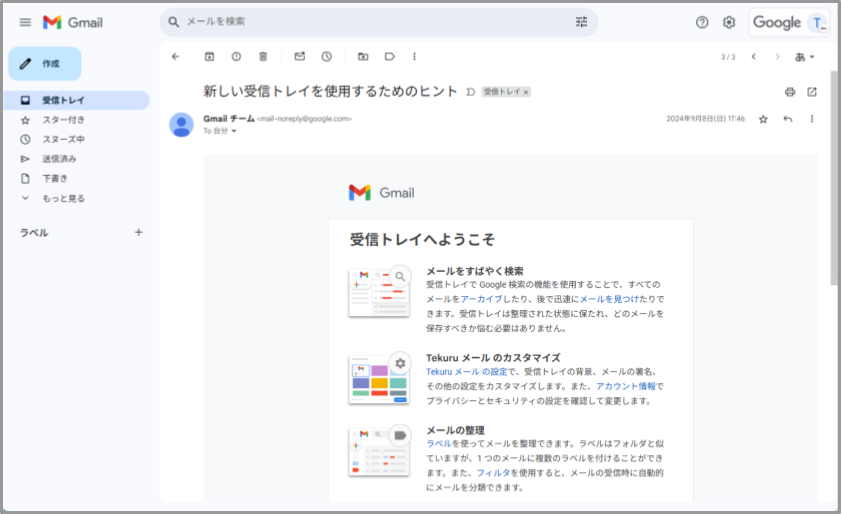Viewport: 842px width, 514px height.
Task: Open the main menu hamburger icon
Action: [25, 22]
